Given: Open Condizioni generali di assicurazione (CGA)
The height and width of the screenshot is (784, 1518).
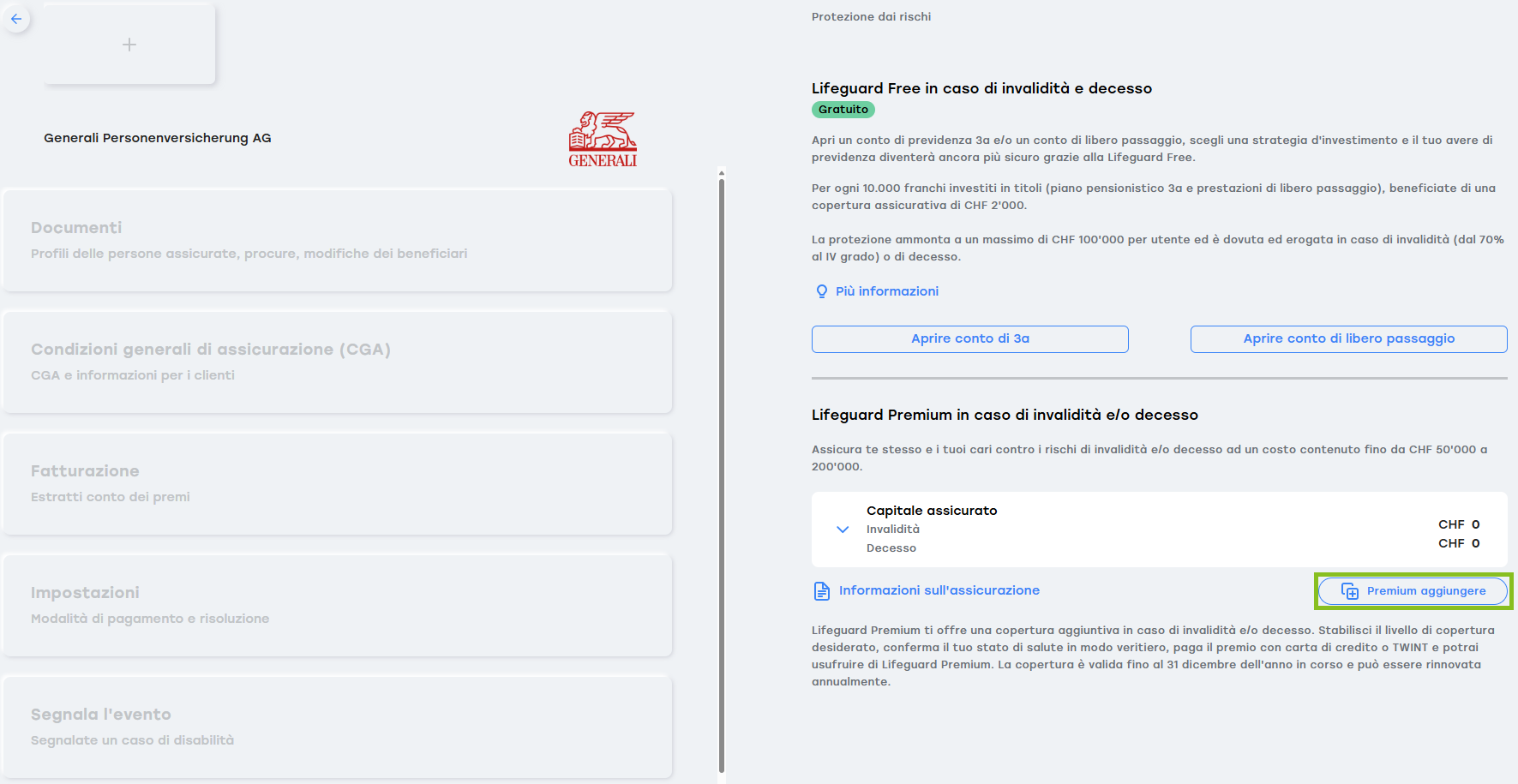Looking at the screenshot, I should pos(338,362).
